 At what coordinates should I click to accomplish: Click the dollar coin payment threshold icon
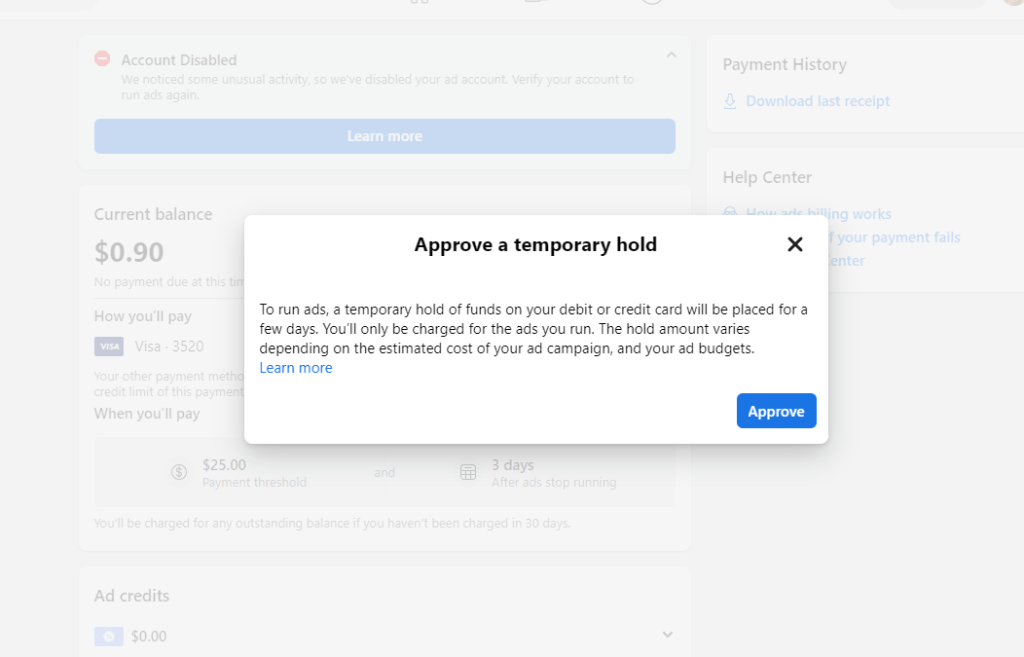tap(180, 470)
